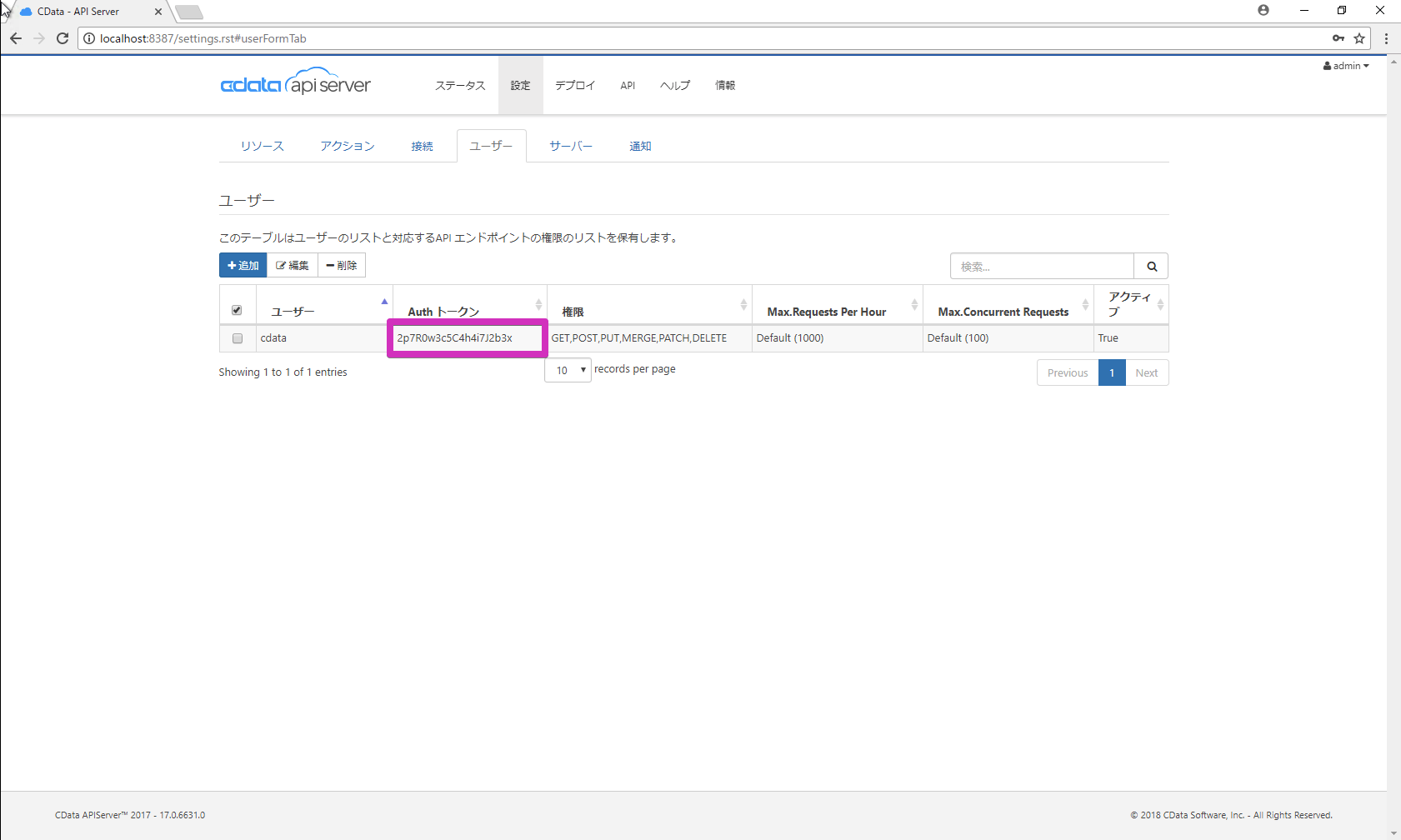Click the Previous pagination button
The height and width of the screenshot is (840, 1401).
click(1068, 372)
